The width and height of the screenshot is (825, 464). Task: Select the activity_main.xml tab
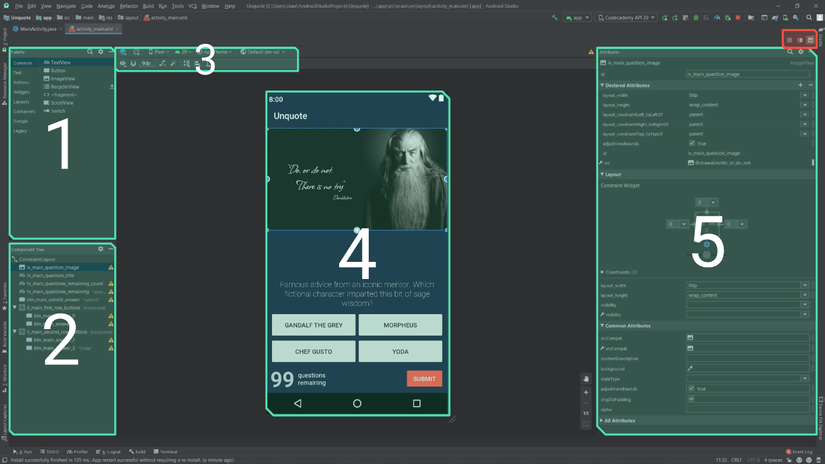click(94, 29)
